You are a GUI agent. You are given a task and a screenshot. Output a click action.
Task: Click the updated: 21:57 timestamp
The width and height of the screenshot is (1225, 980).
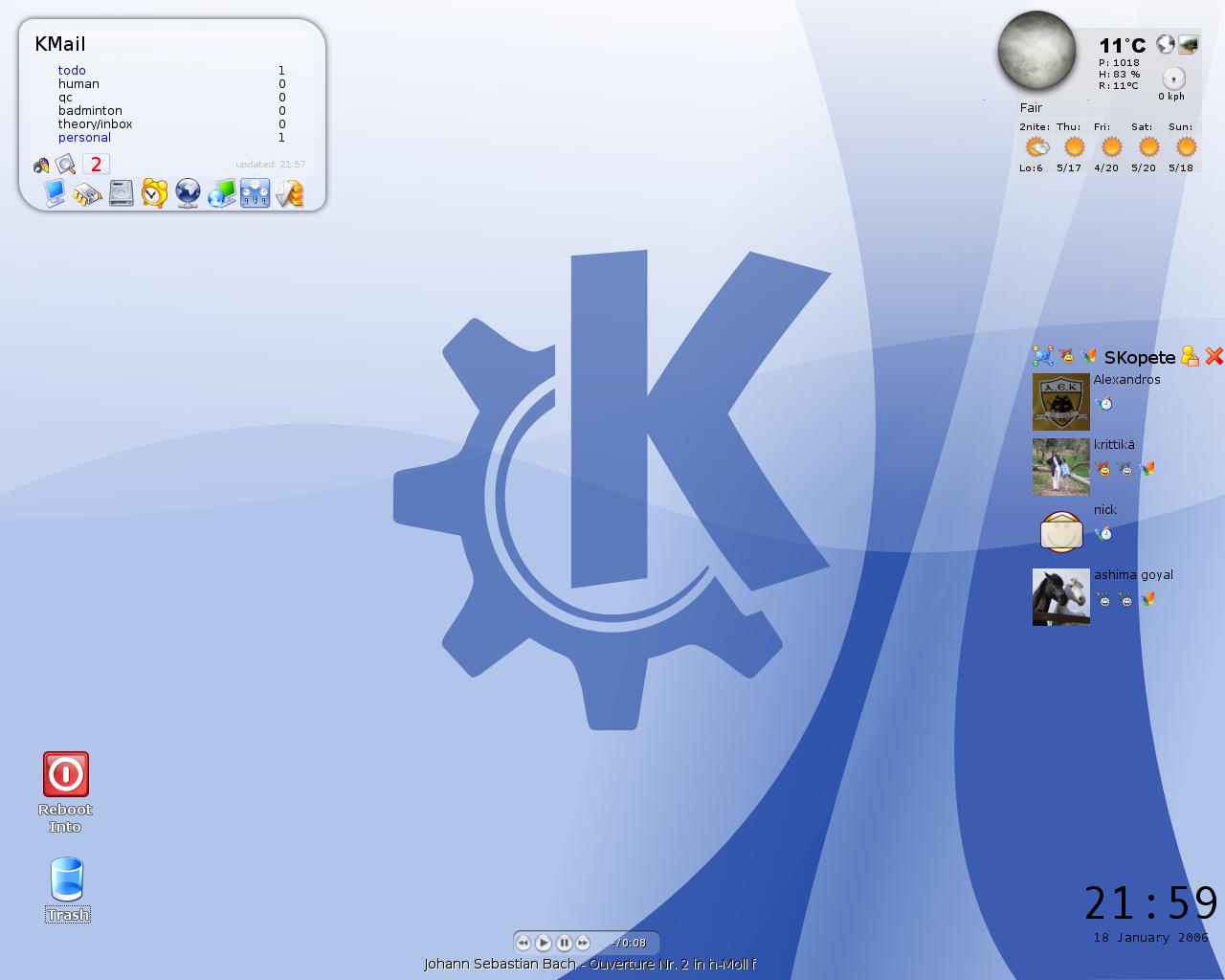point(271,165)
